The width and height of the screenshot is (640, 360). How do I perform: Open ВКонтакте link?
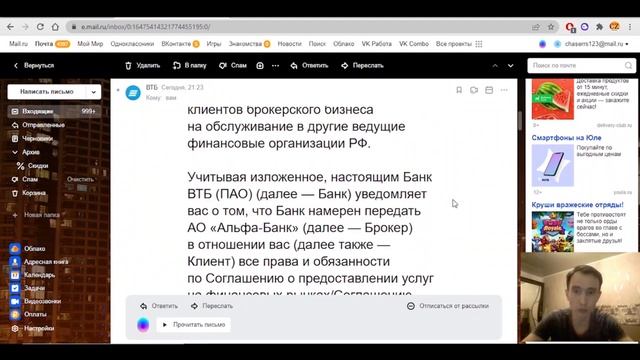tap(176, 44)
